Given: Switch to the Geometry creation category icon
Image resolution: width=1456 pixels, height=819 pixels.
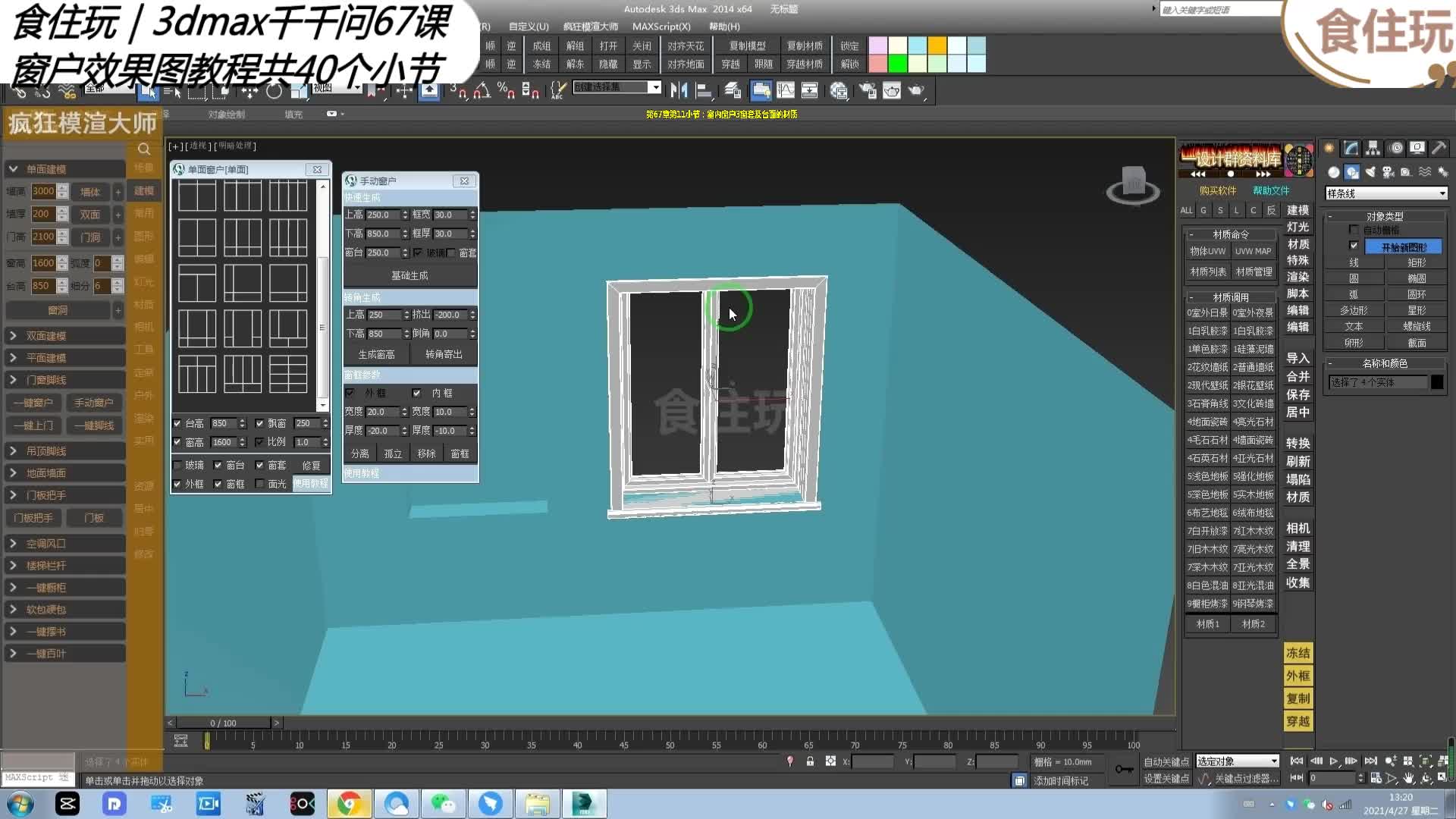Looking at the screenshot, I should tap(1334, 172).
